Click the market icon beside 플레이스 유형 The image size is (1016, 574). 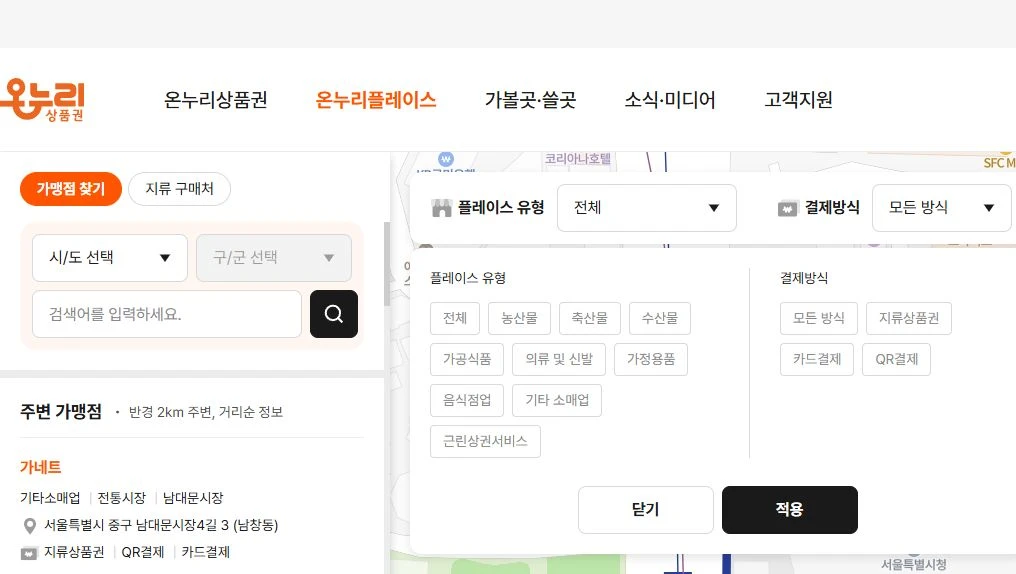click(x=441, y=208)
